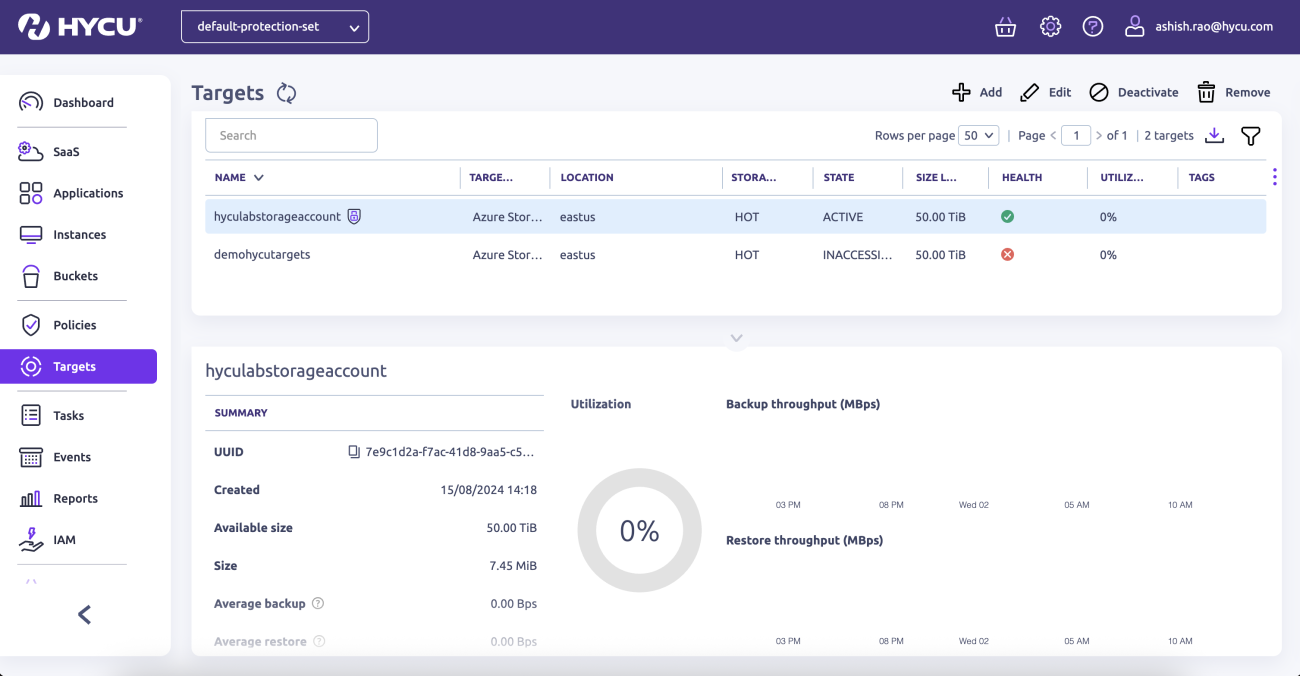Collapse the target details panel chevron
1300x676 pixels.
pos(736,338)
